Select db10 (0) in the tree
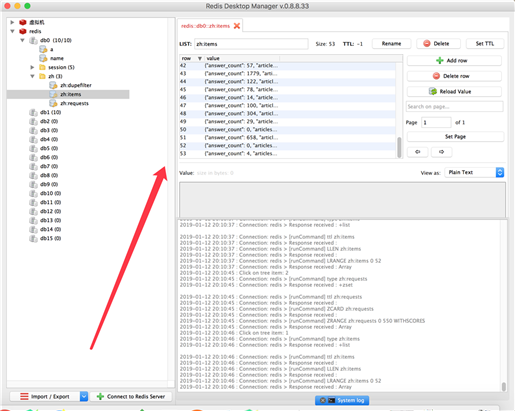515x411 pixels. point(50,193)
